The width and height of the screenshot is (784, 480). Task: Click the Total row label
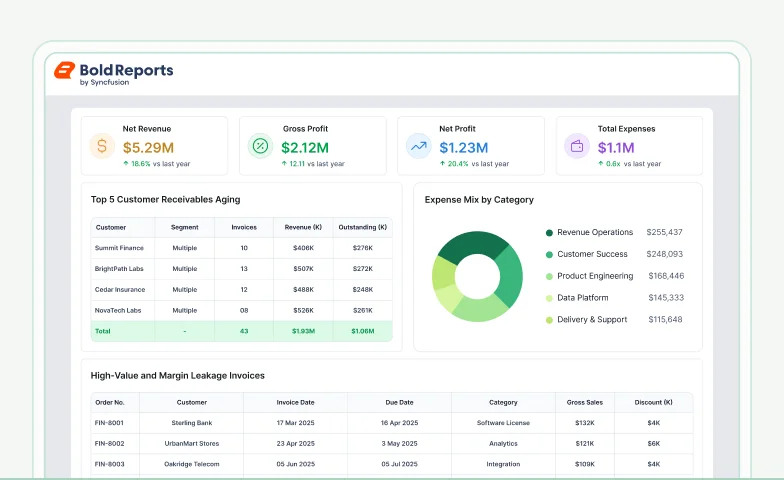point(102,331)
